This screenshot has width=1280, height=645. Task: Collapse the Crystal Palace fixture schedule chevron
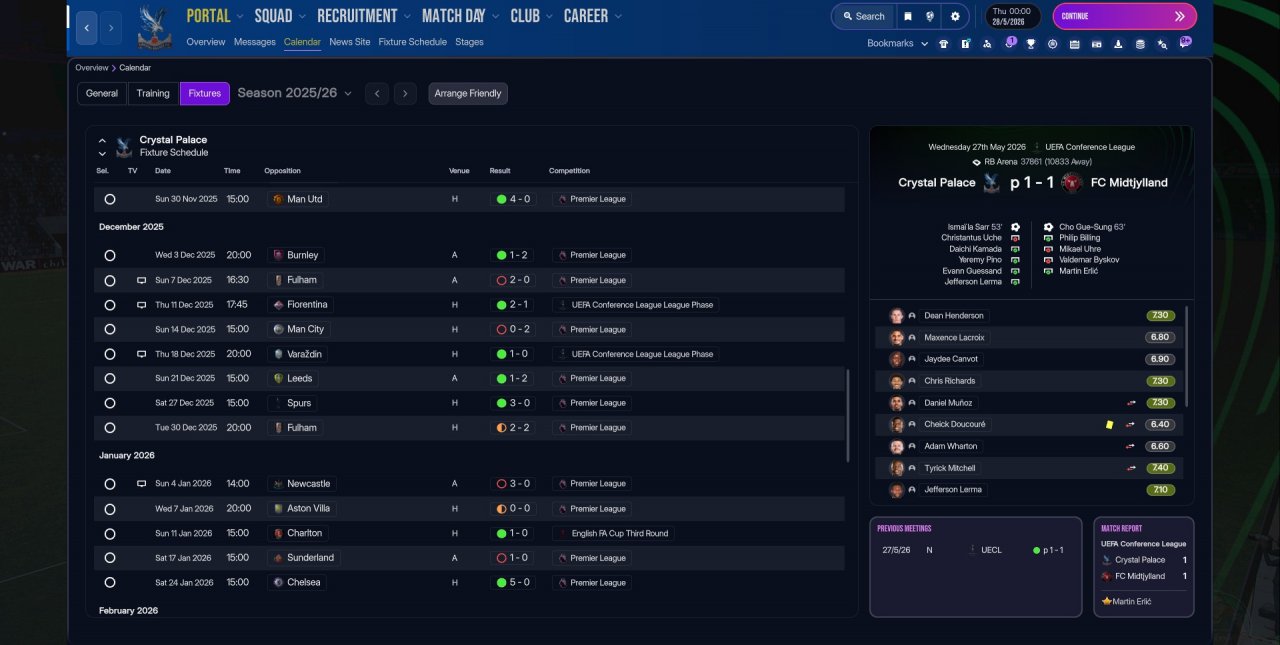pos(102,140)
